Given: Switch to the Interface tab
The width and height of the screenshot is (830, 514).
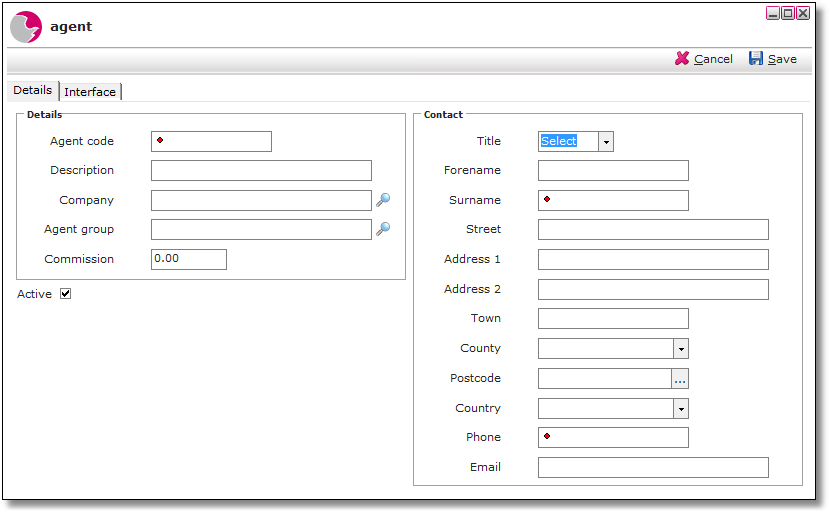Looking at the screenshot, I should pos(90,92).
